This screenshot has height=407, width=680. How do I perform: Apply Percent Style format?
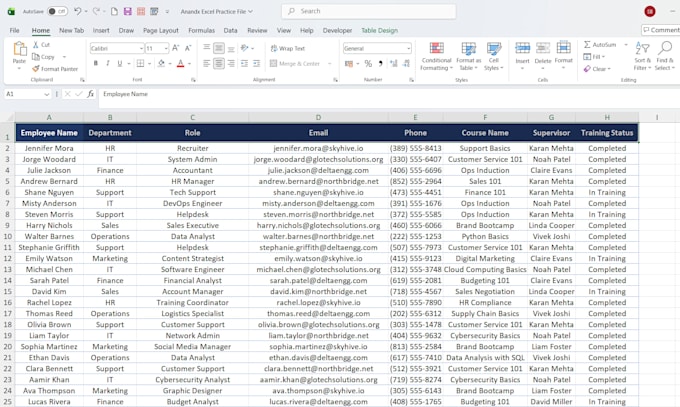pos(368,64)
